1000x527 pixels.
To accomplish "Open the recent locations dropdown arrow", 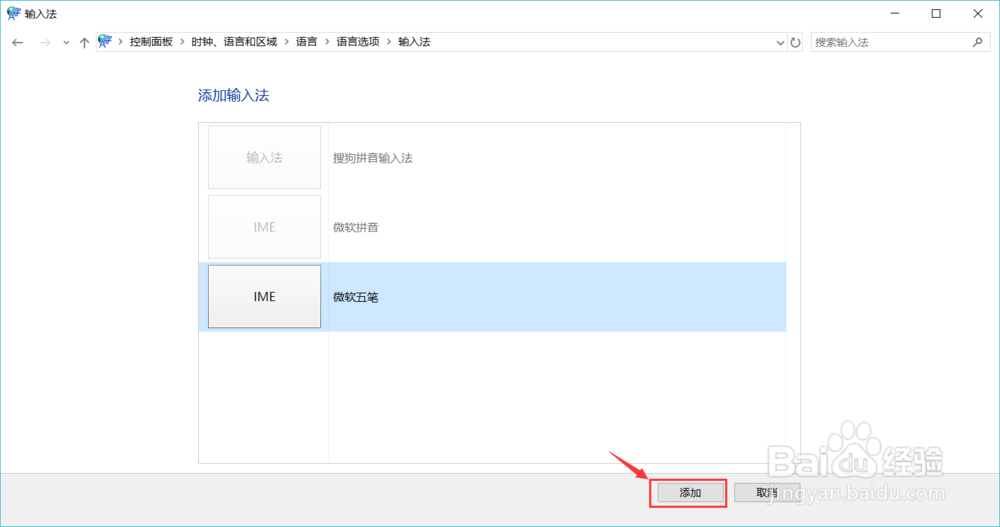I will click(66, 43).
